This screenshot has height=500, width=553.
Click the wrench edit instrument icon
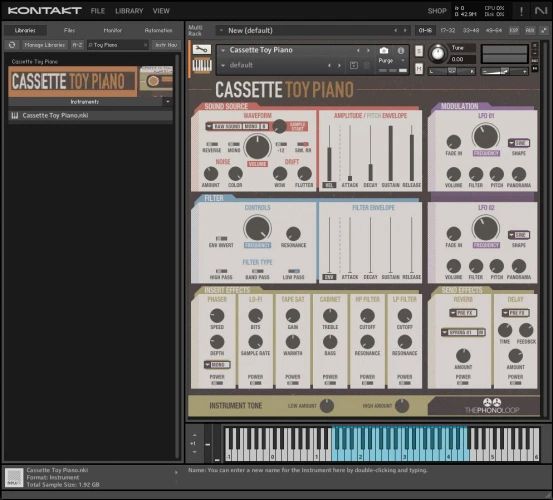tap(202, 50)
